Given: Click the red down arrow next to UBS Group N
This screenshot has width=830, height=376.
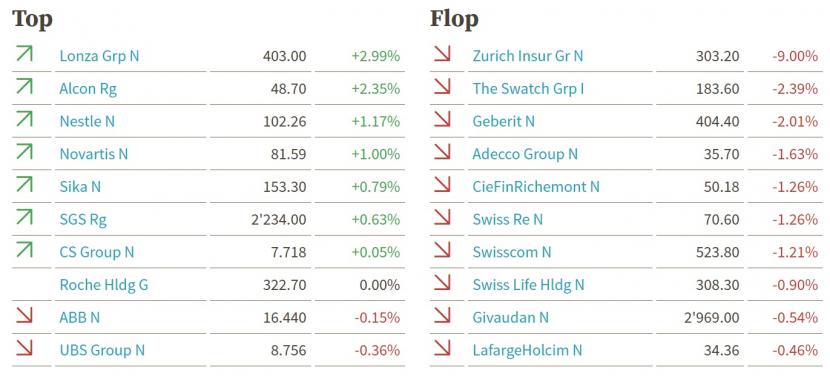Looking at the screenshot, I should (x=24, y=348).
